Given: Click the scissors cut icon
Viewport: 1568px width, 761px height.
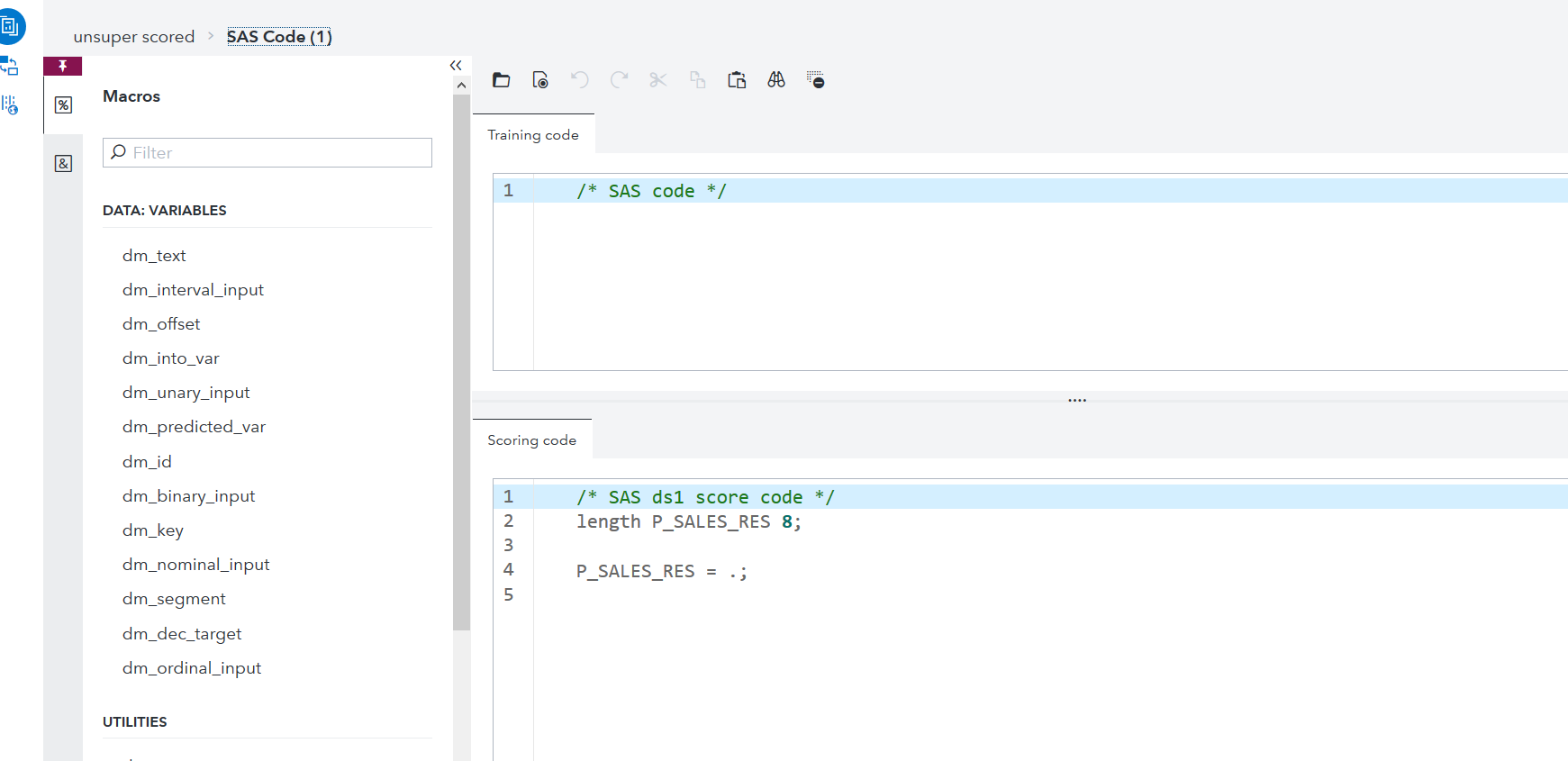Looking at the screenshot, I should [658, 80].
